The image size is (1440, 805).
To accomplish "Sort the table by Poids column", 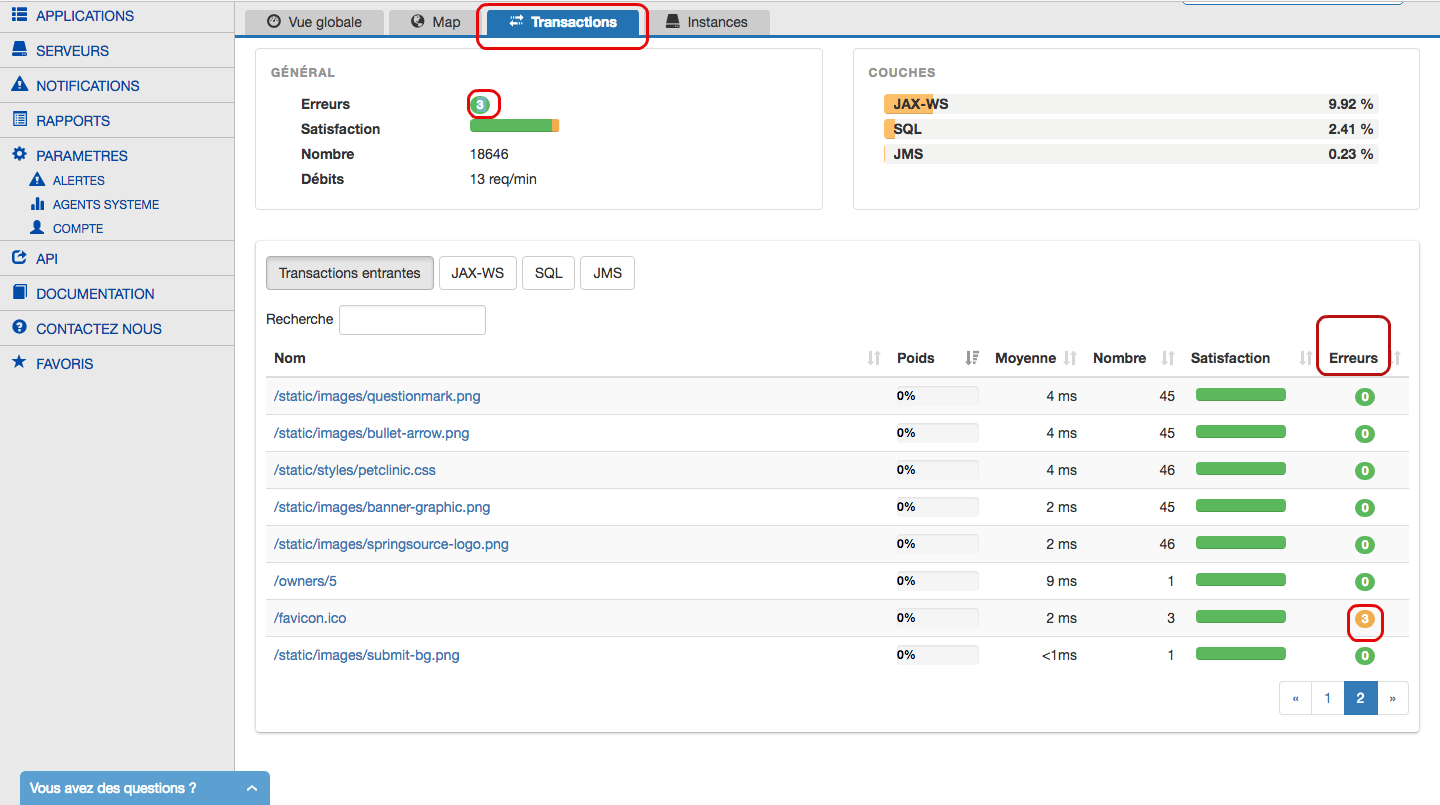I will (971, 358).
